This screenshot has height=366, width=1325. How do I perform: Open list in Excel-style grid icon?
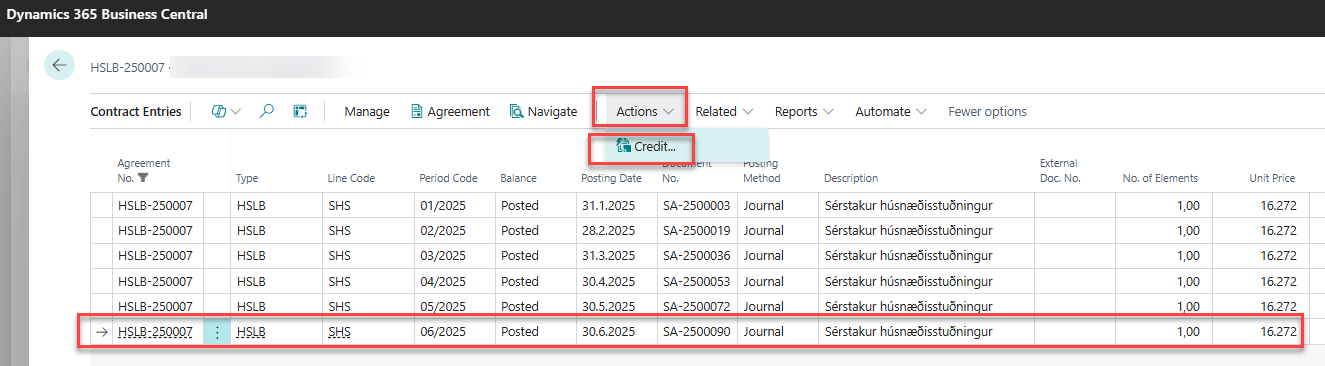click(300, 112)
